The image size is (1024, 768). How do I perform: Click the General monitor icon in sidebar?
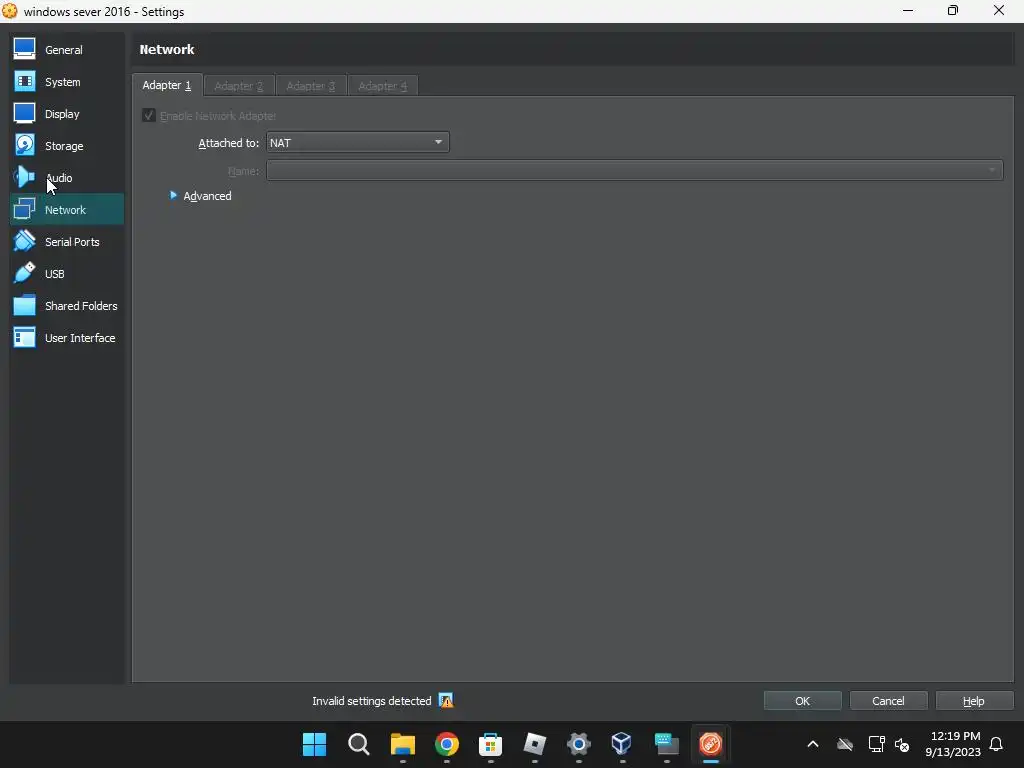coord(25,50)
